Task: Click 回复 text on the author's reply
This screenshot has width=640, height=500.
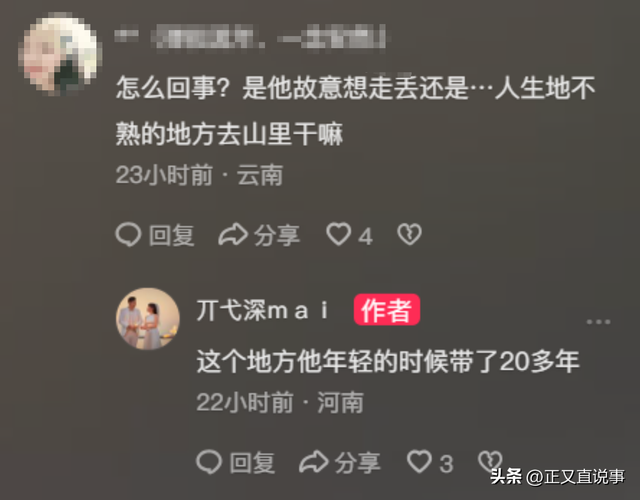Action: coord(252,463)
